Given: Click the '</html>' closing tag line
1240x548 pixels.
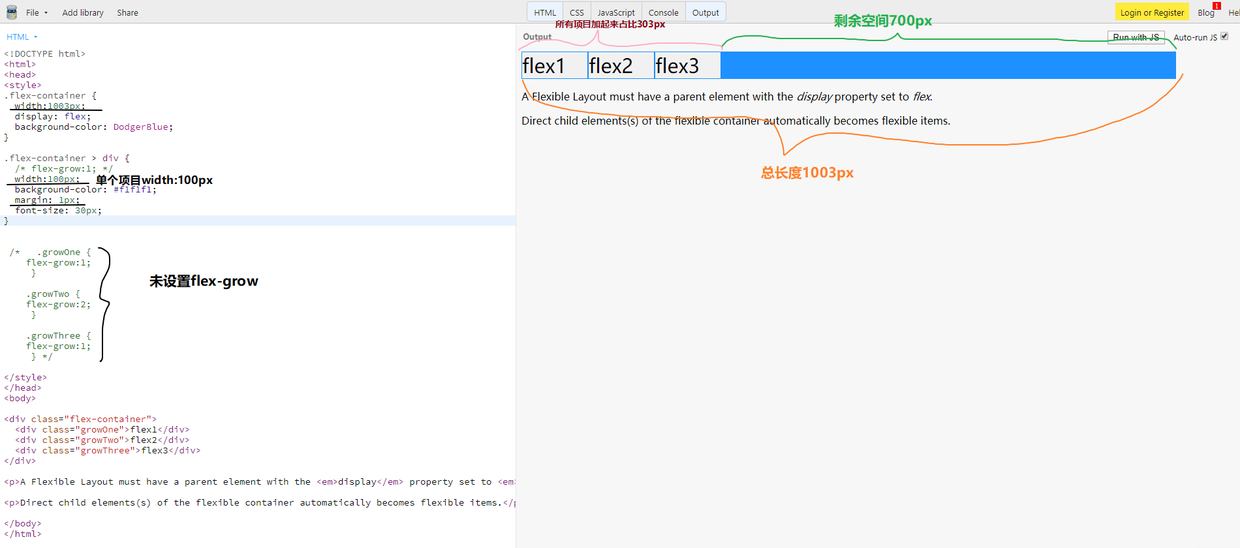Looking at the screenshot, I should pos(23,534).
